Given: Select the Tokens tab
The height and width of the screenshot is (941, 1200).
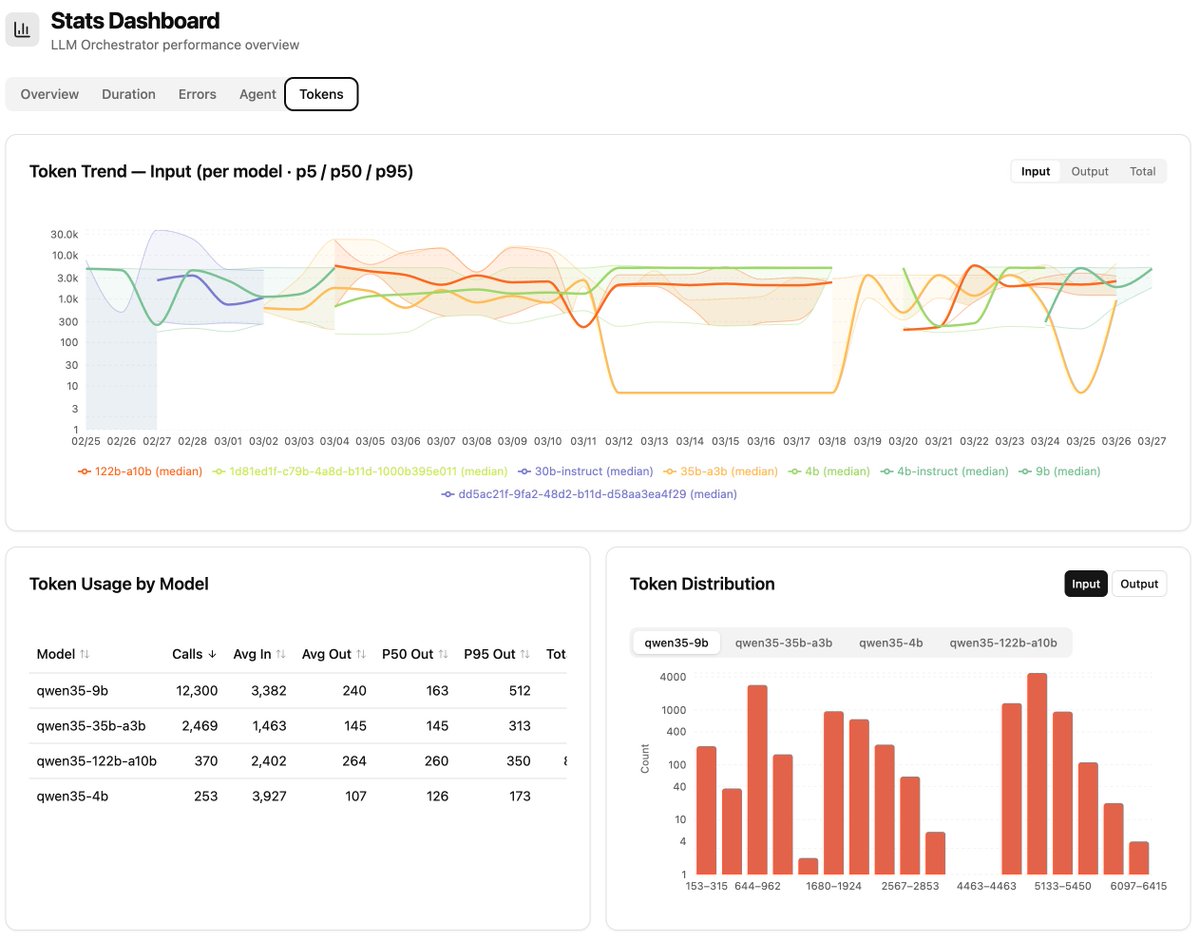Looking at the screenshot, I should coord(321,94).
